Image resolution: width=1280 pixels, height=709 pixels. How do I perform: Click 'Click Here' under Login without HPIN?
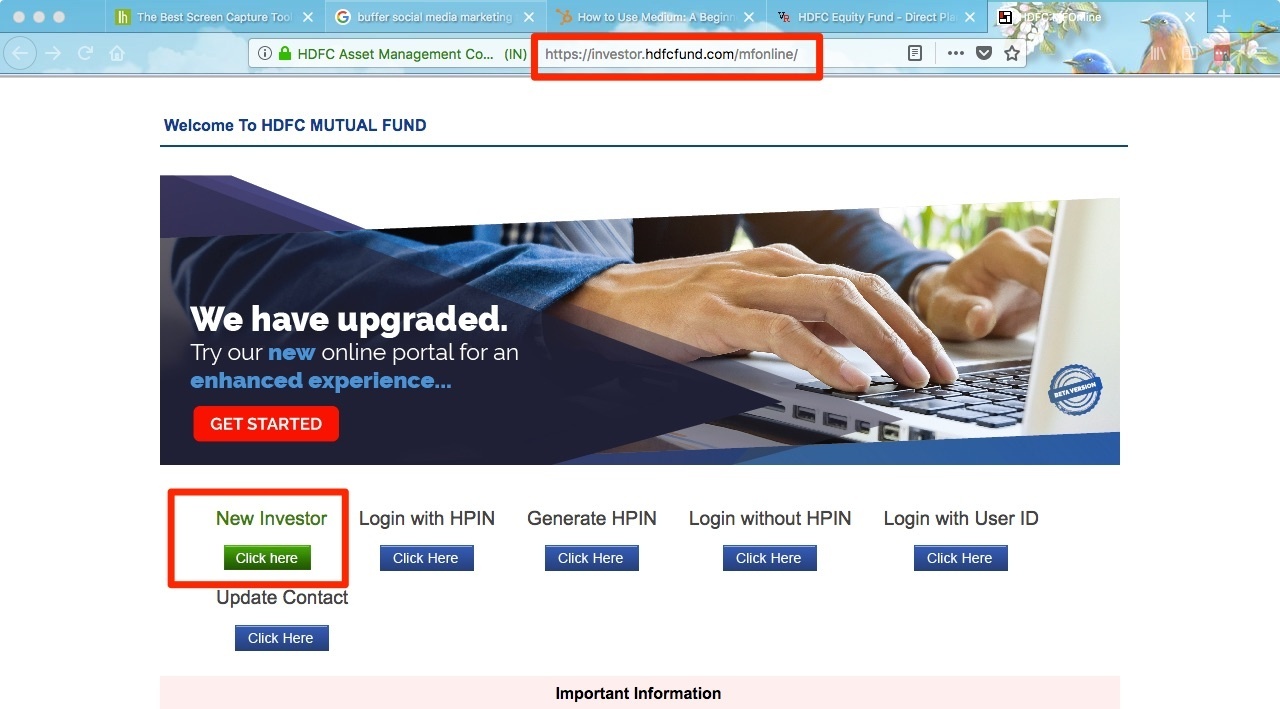(x=769, y=558)
